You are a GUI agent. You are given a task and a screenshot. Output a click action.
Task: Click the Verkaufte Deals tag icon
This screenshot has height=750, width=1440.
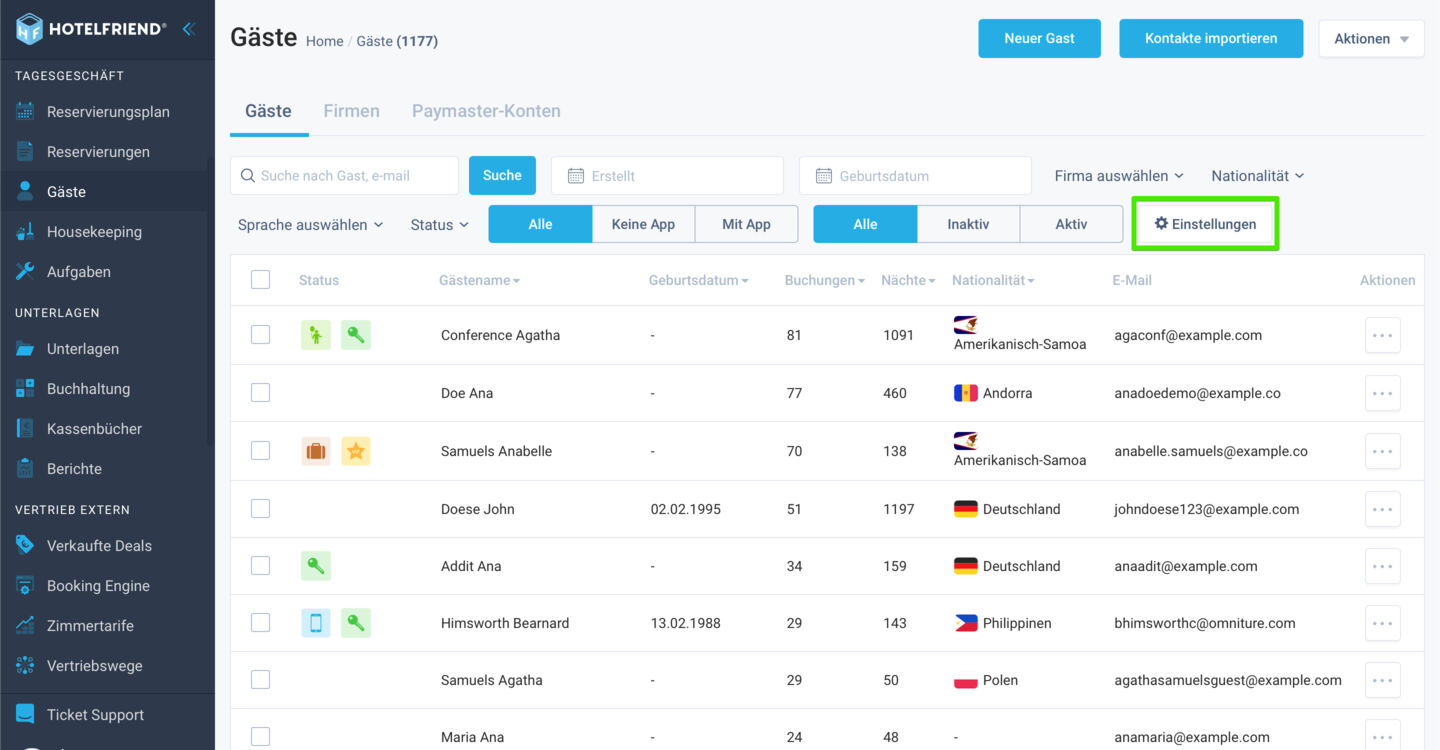[25, 546]
